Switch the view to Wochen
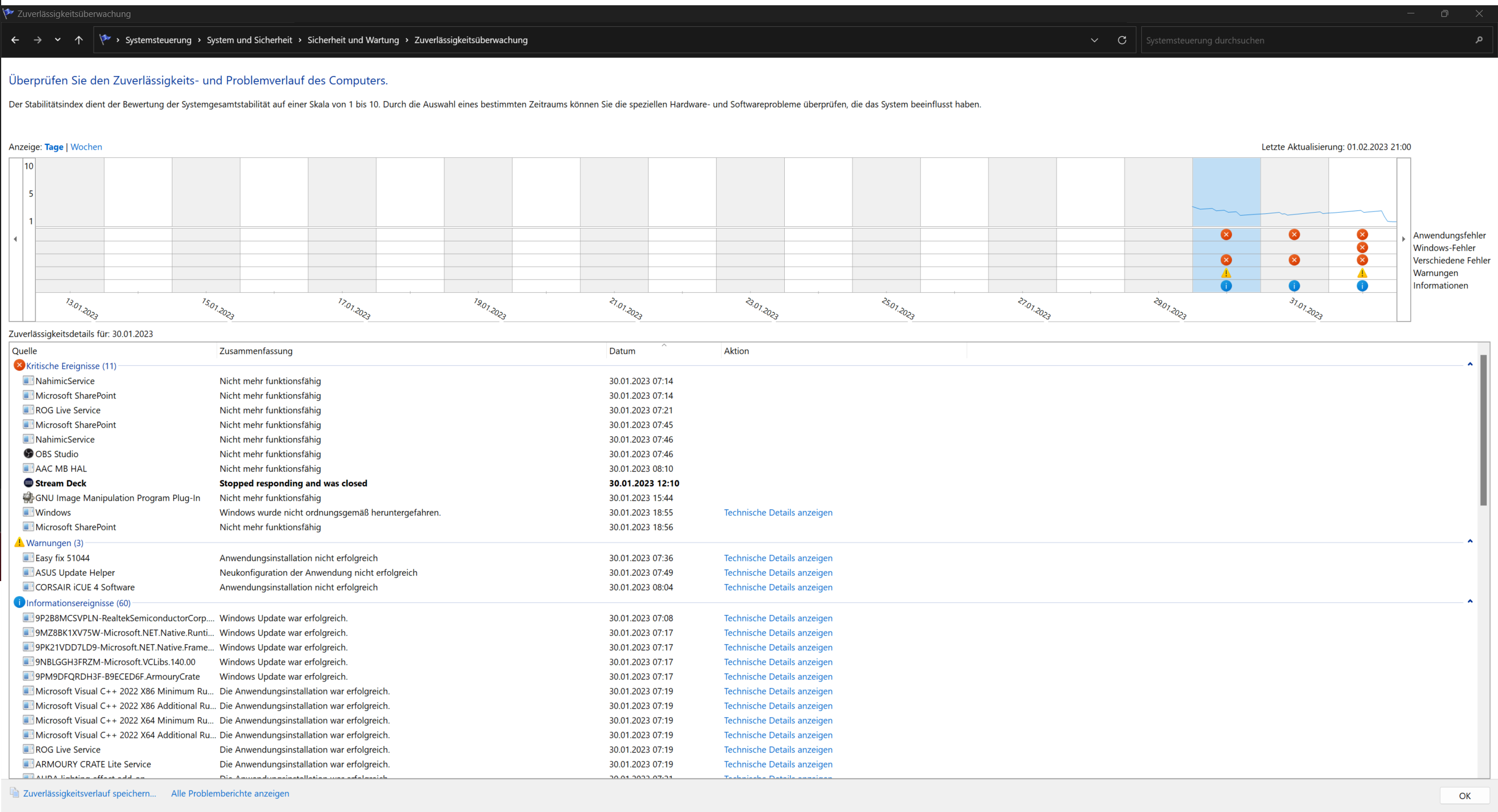 tap(86, 147)
